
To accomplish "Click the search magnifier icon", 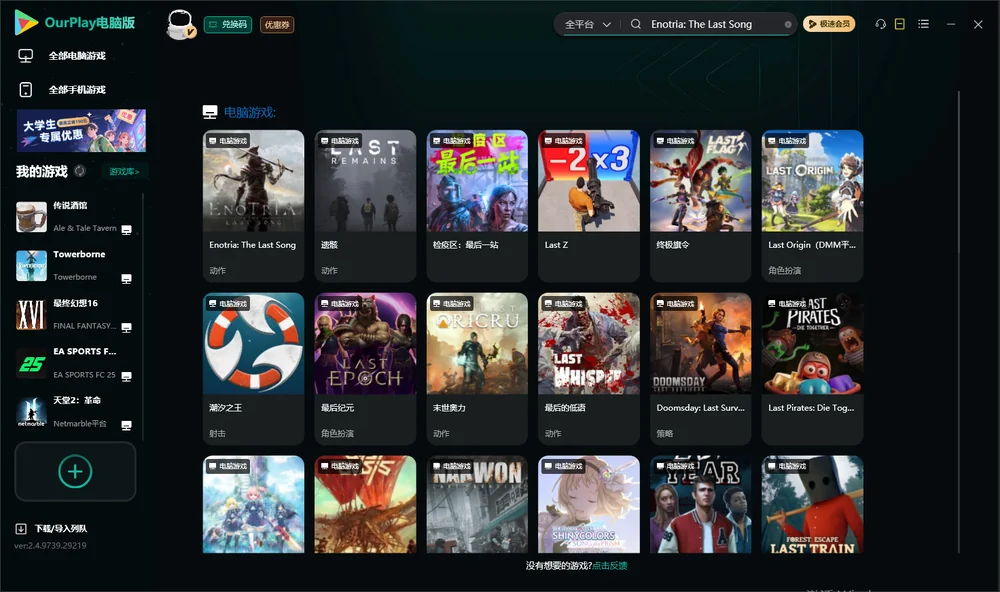I will (636, 24).
